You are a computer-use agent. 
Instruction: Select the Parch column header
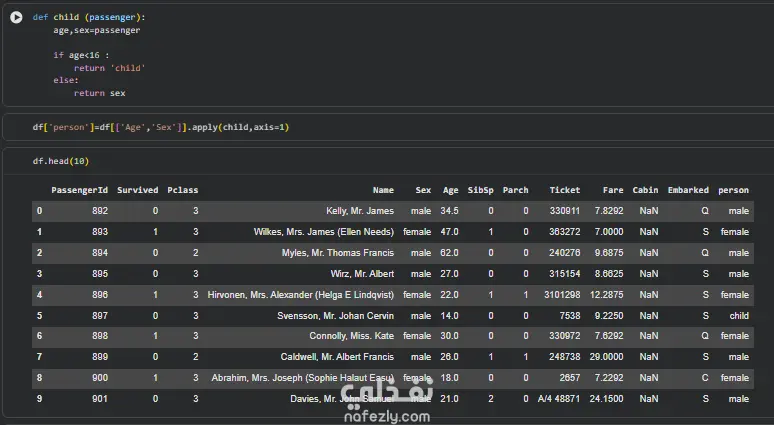515,190
